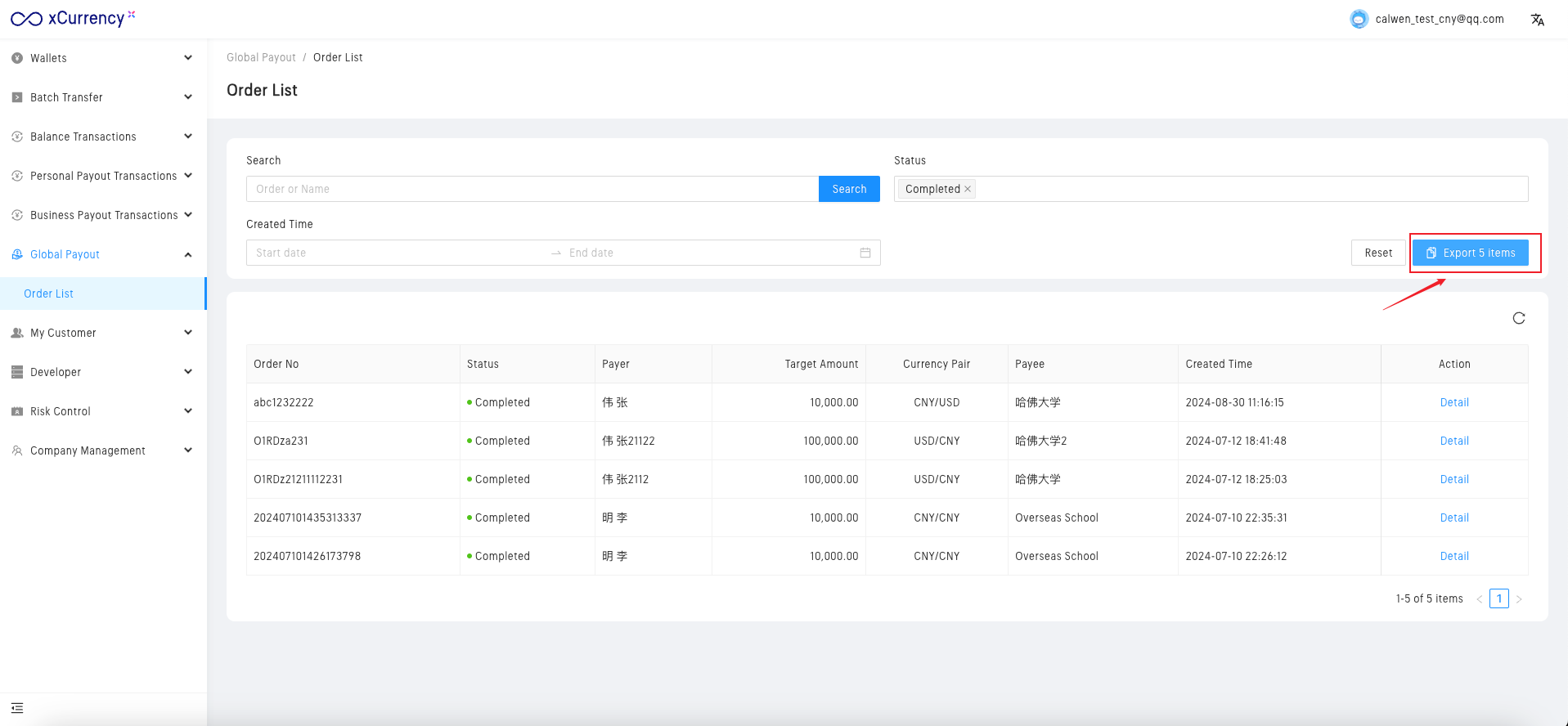Click the Export 5 items button

1470,253
